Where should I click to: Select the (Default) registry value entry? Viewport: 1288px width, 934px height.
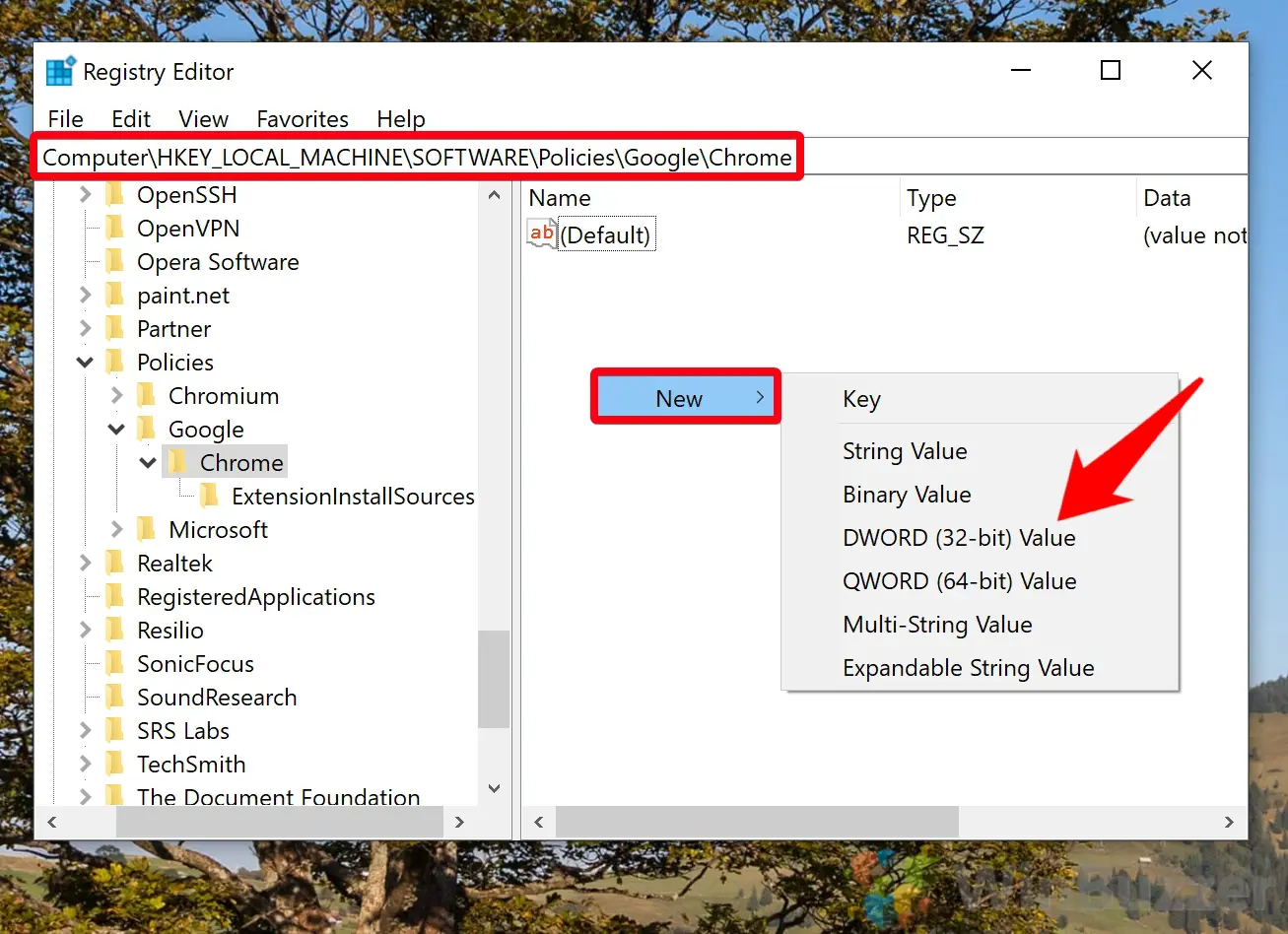pos(606,233)
